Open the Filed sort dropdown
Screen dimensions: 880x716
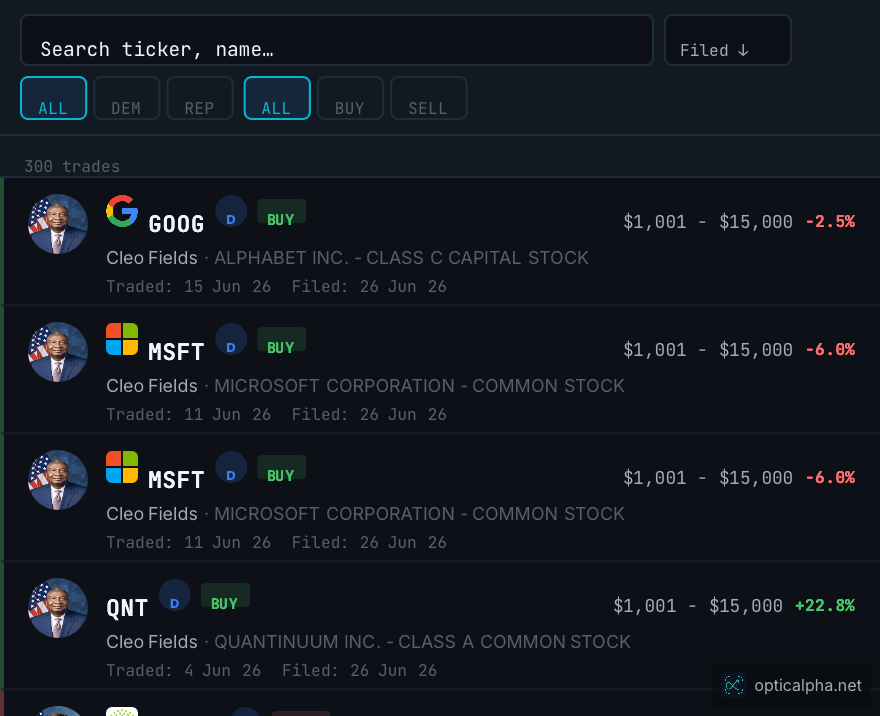(727, 40)
